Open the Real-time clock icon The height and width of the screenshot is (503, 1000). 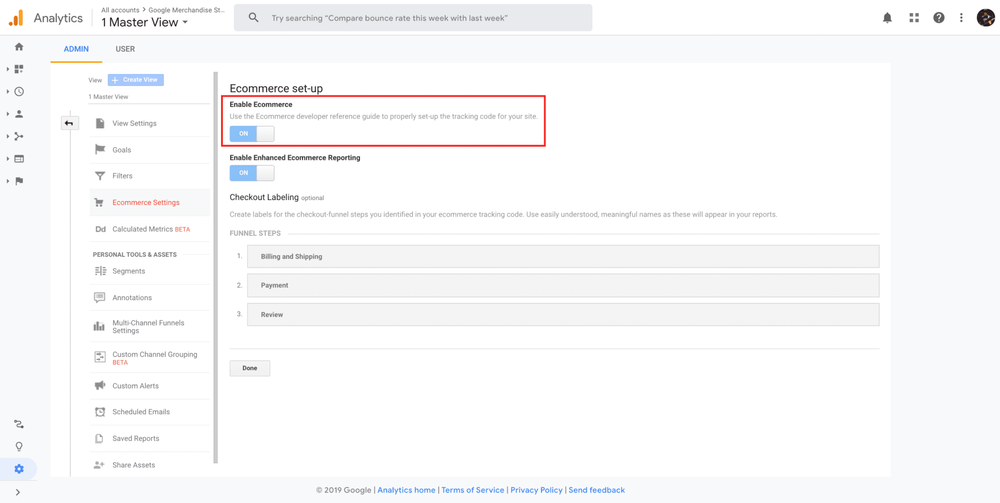(19, 91)
